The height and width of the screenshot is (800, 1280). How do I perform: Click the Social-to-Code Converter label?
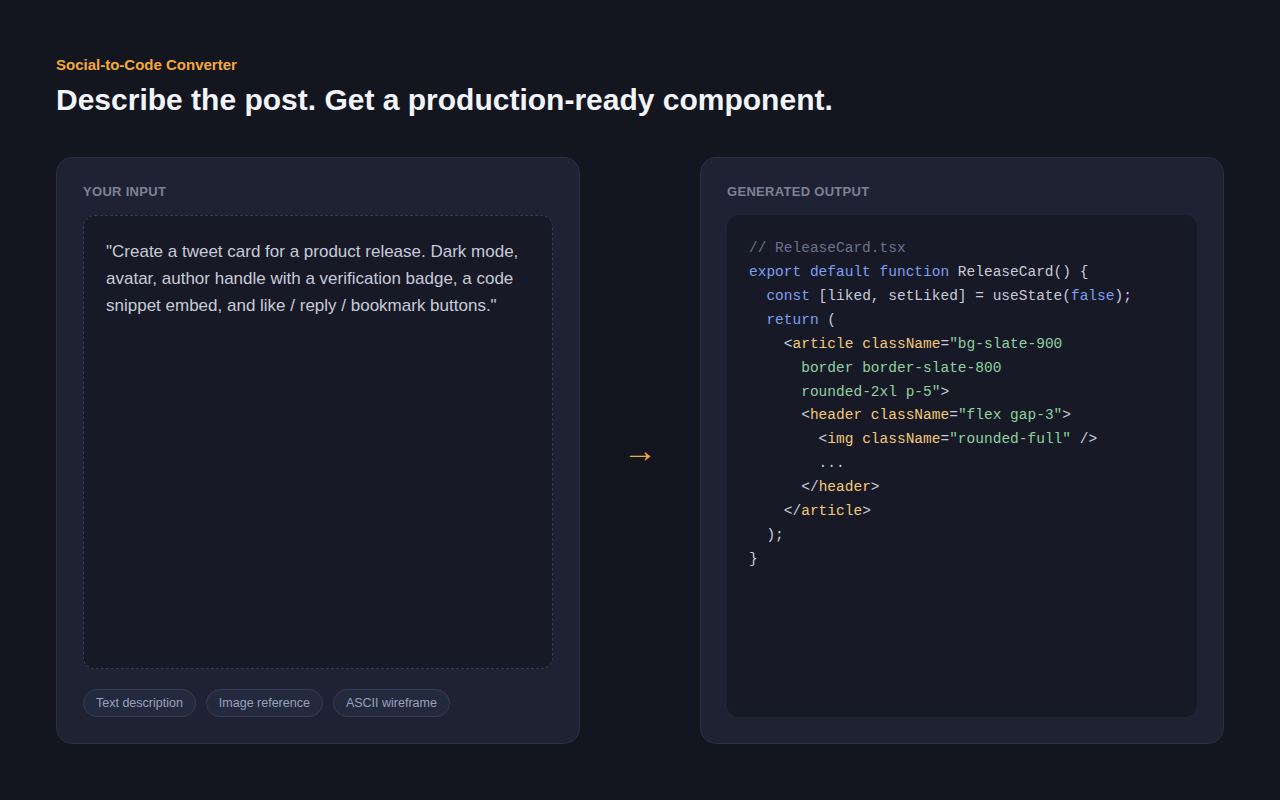point(146,65)
